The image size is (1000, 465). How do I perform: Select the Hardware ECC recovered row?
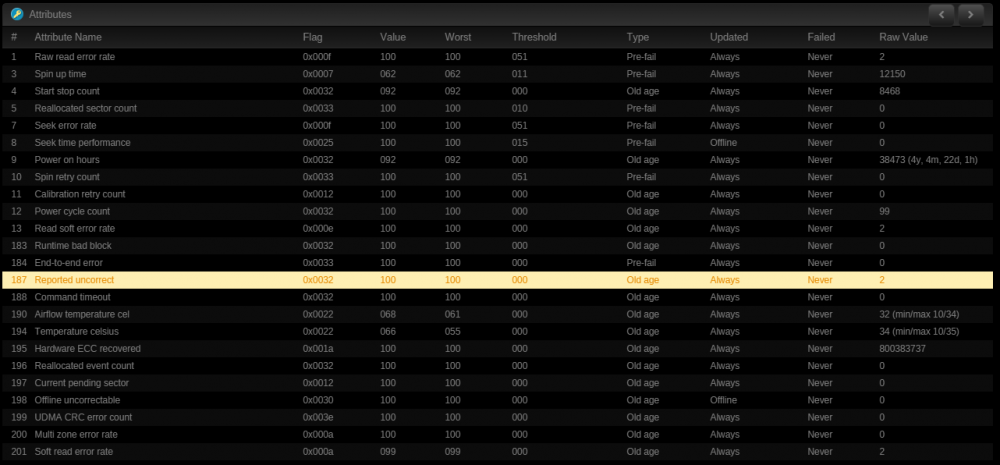[497, 349]
